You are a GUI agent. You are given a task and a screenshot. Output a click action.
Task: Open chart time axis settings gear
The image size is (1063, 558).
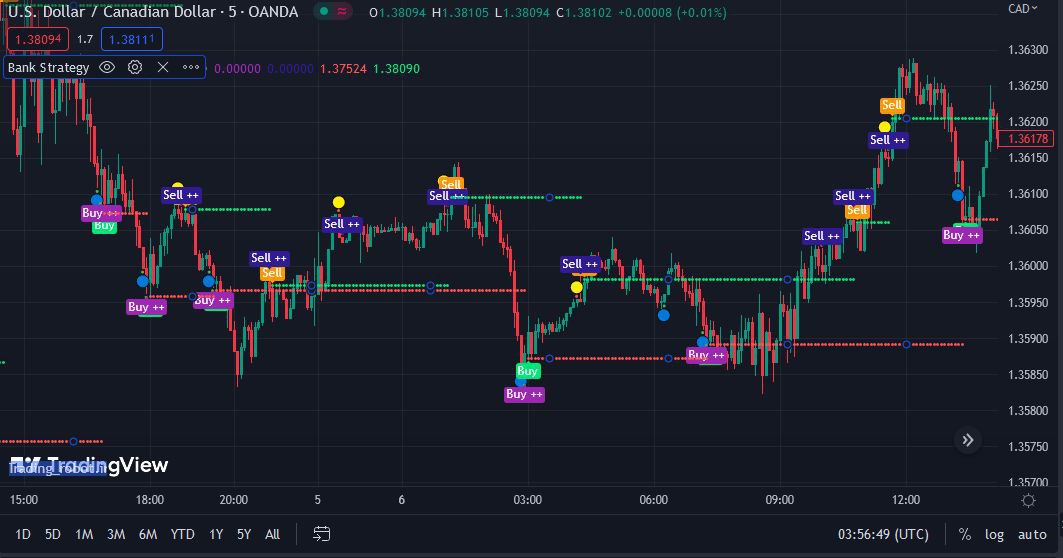click(1028, 500)
